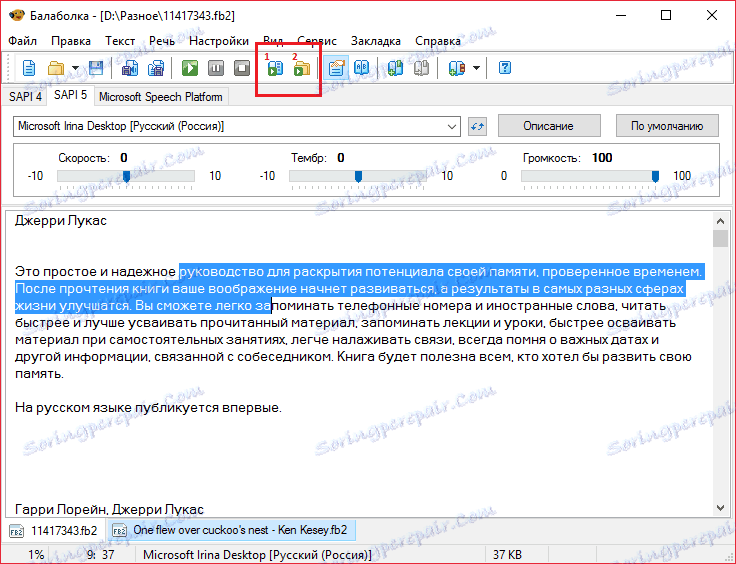Click the text scrollbar down arrow
The width and height of the screenshot is (736, 564).
(720, 507)
